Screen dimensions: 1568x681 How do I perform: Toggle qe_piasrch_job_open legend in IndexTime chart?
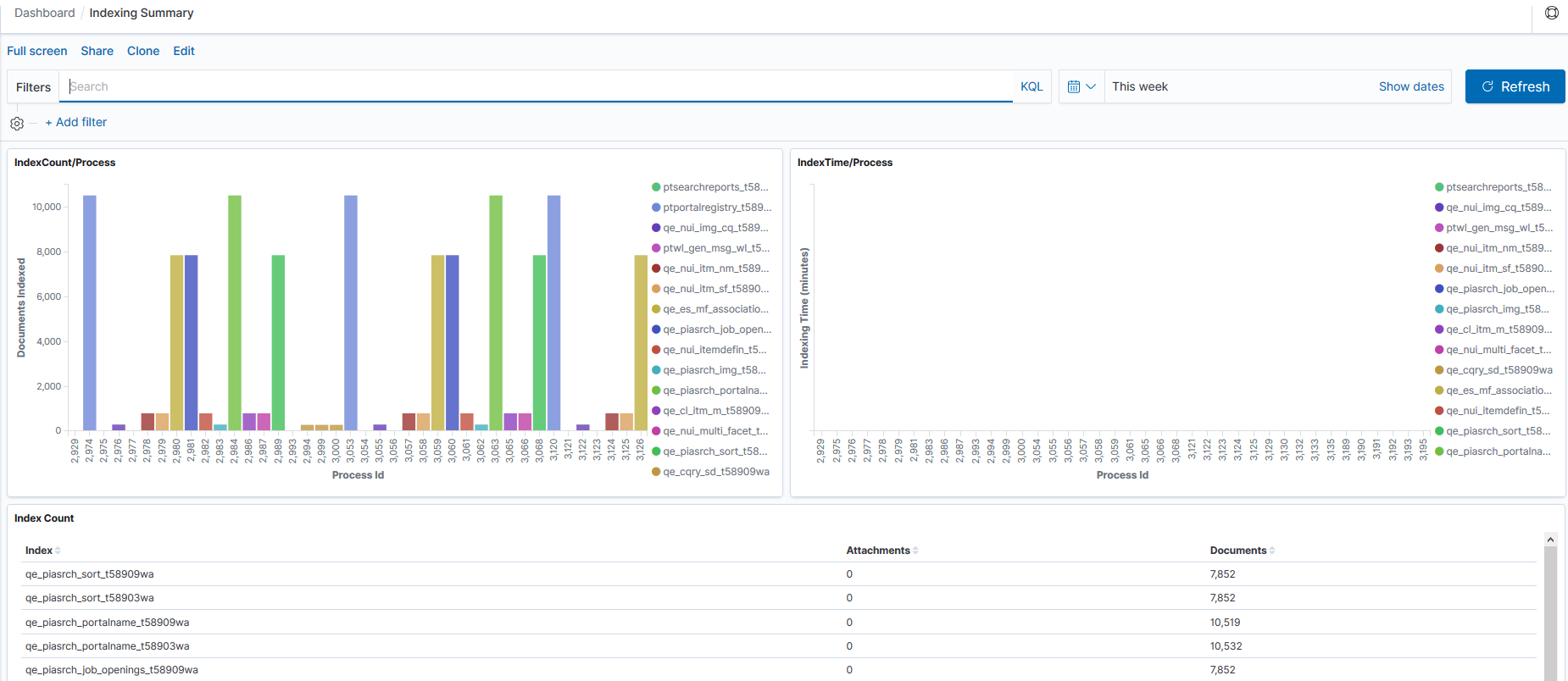click(x=1499, y=289)
